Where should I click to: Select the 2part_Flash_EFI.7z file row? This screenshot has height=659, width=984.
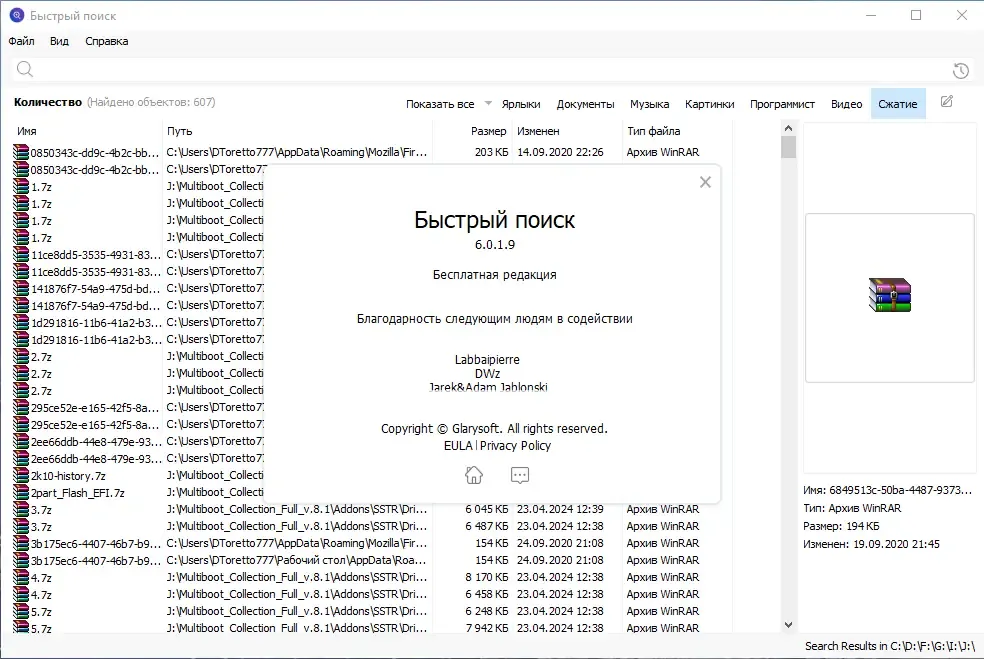point(77,493)
